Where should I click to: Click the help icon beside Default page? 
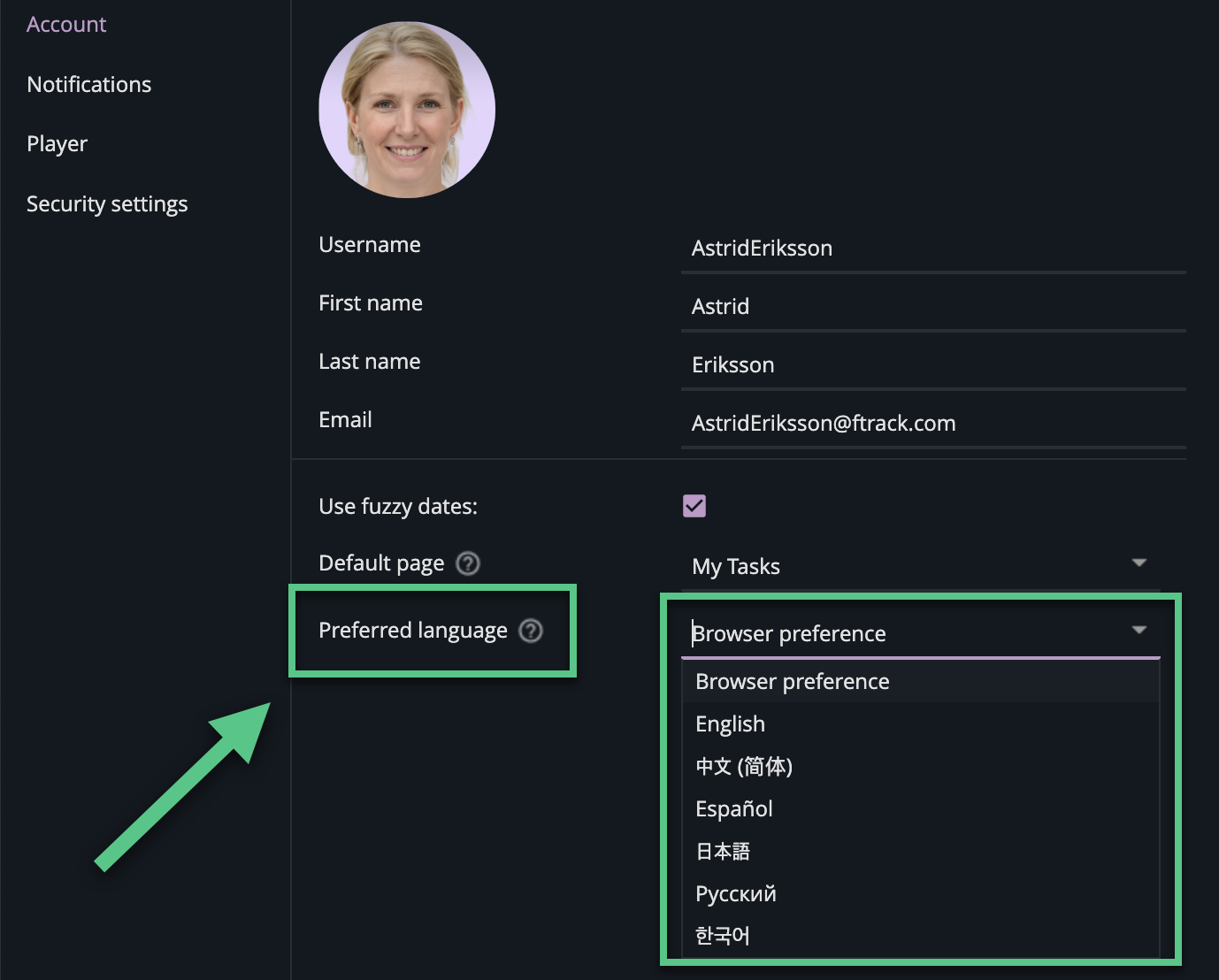point(467,563)
